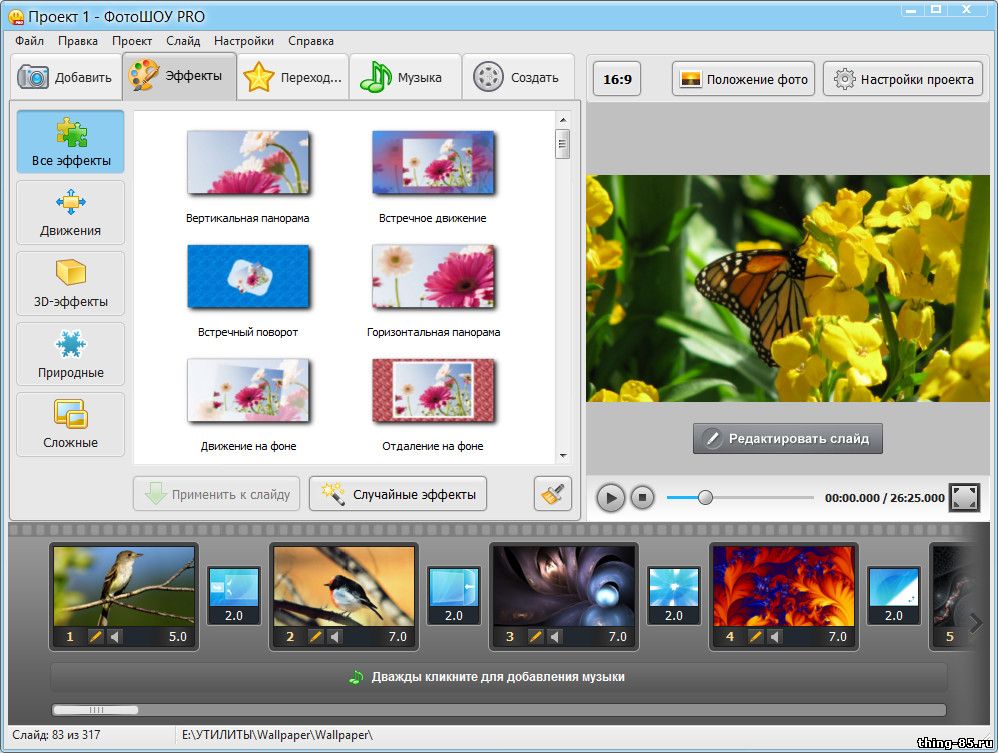Choose the Движение на фоне effect

(x=248, y=405)
